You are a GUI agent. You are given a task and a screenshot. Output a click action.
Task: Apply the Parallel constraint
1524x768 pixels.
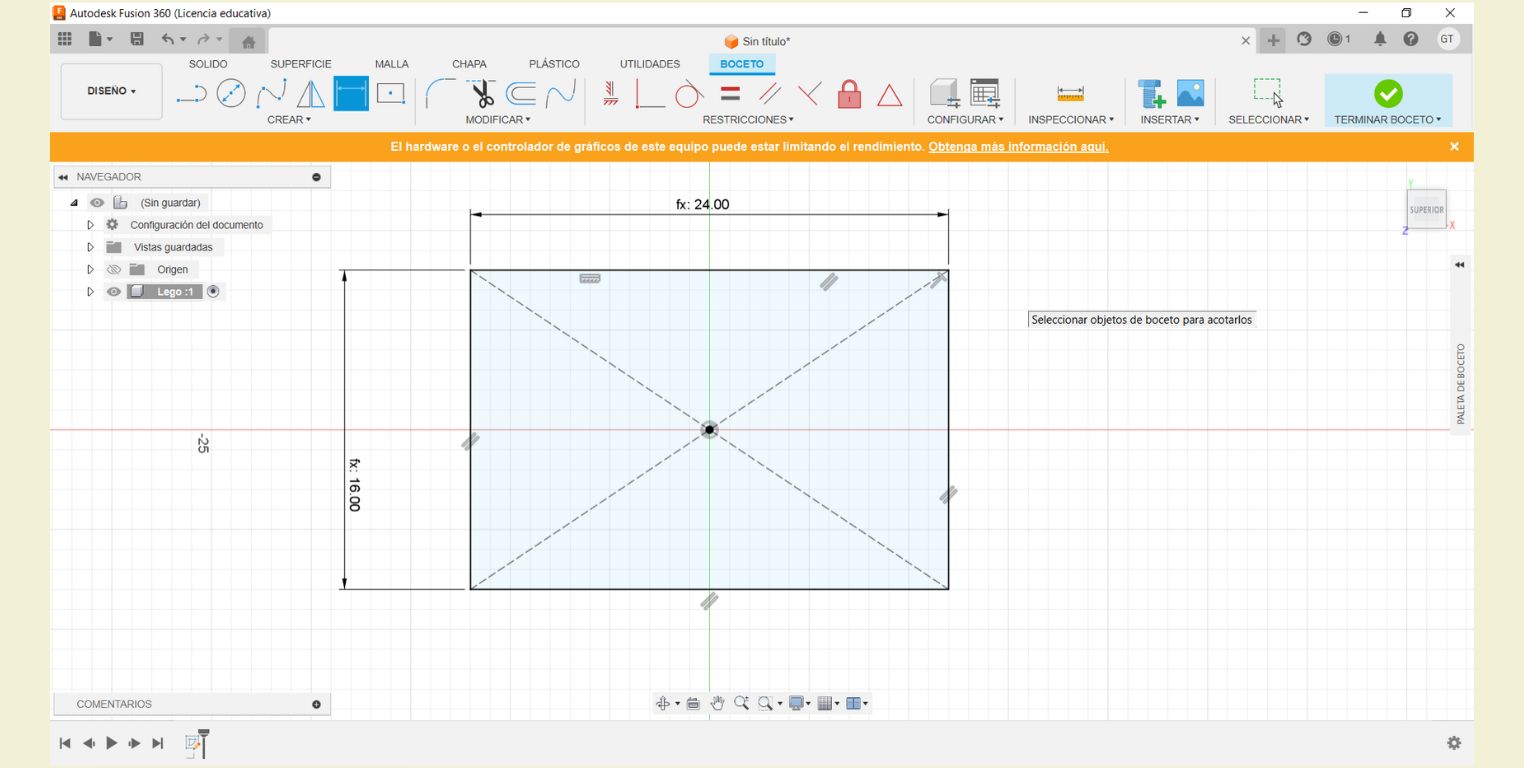[769, 94]
